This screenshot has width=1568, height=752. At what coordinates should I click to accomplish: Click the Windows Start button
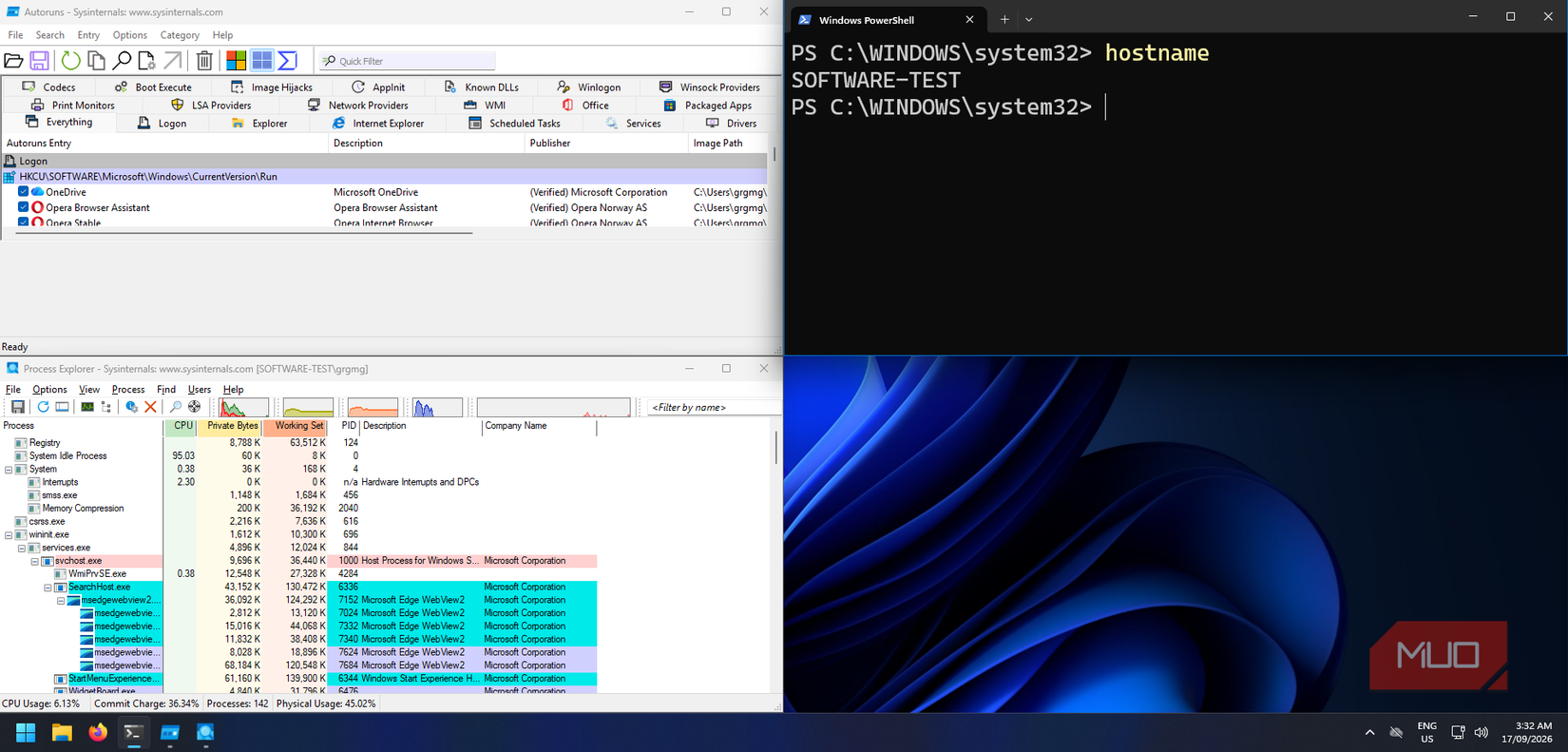26,732
